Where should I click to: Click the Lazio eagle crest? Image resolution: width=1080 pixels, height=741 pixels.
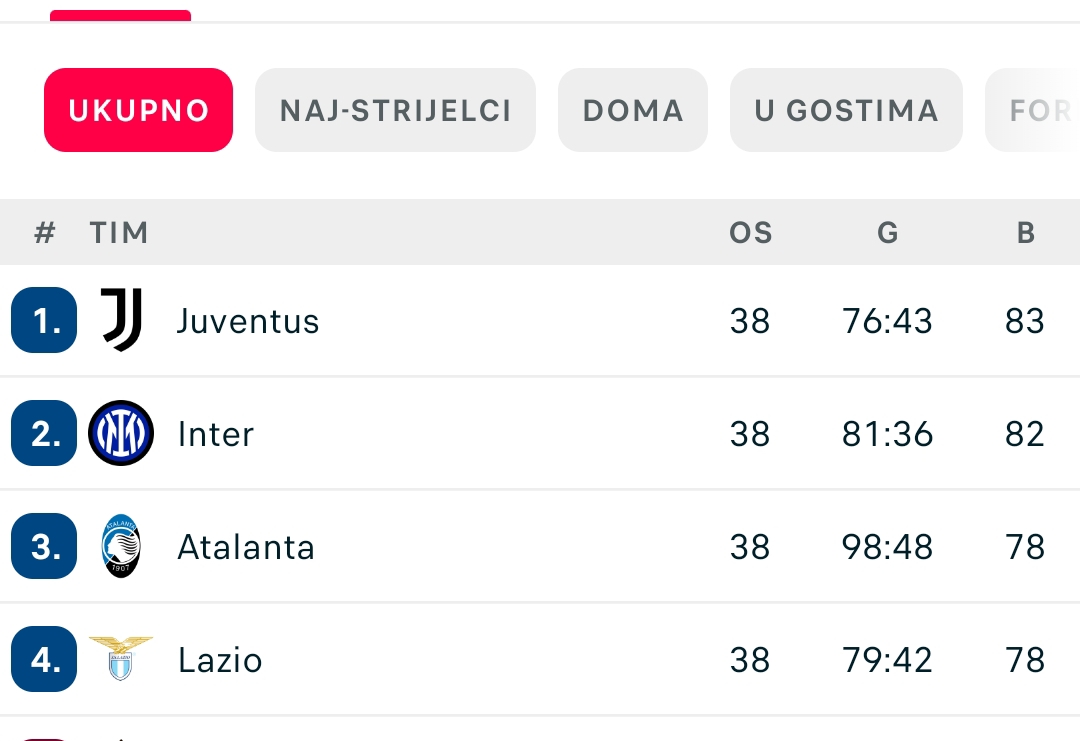[121, 659]
